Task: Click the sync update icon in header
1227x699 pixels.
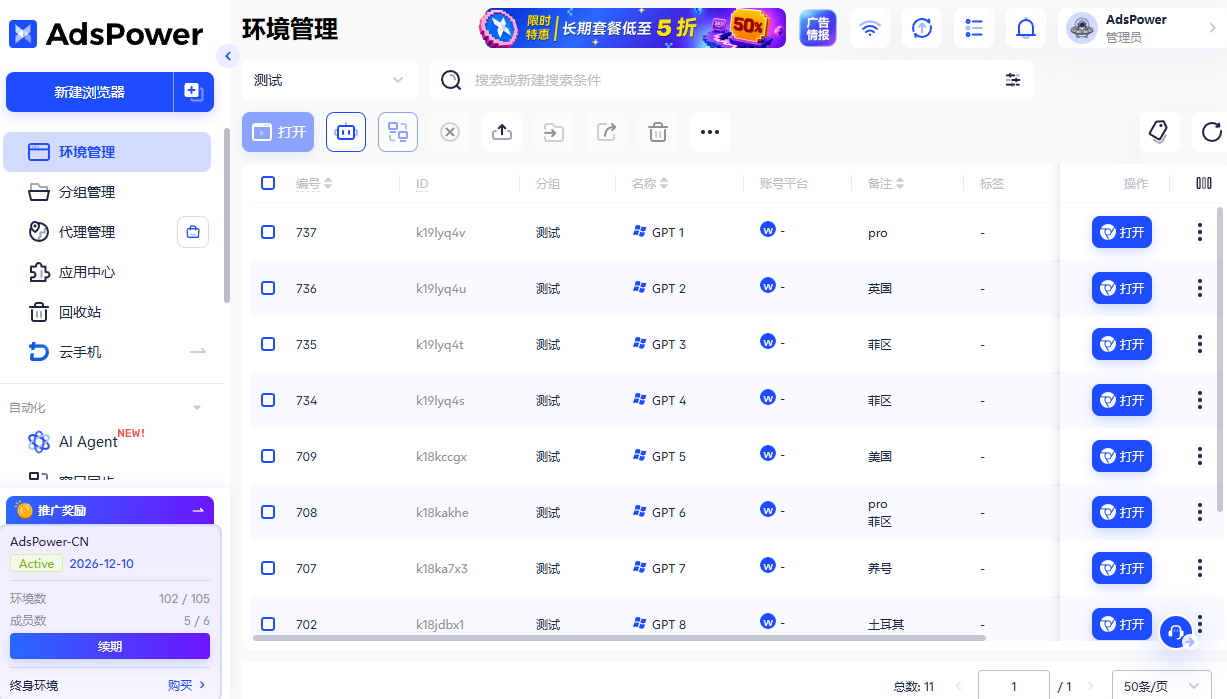Action: pos(922,28)
